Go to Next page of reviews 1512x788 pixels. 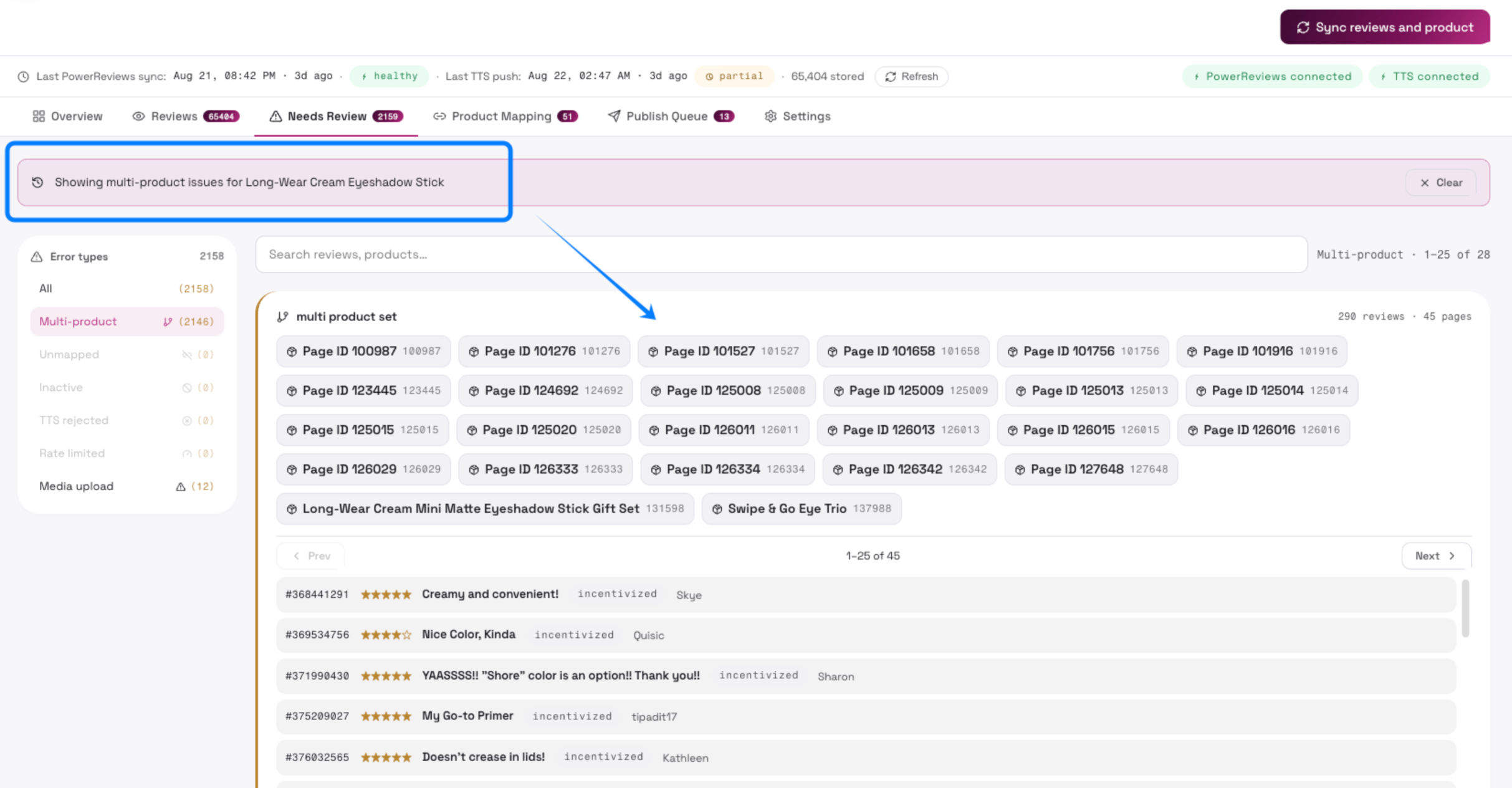click(x=1436, y=556)
